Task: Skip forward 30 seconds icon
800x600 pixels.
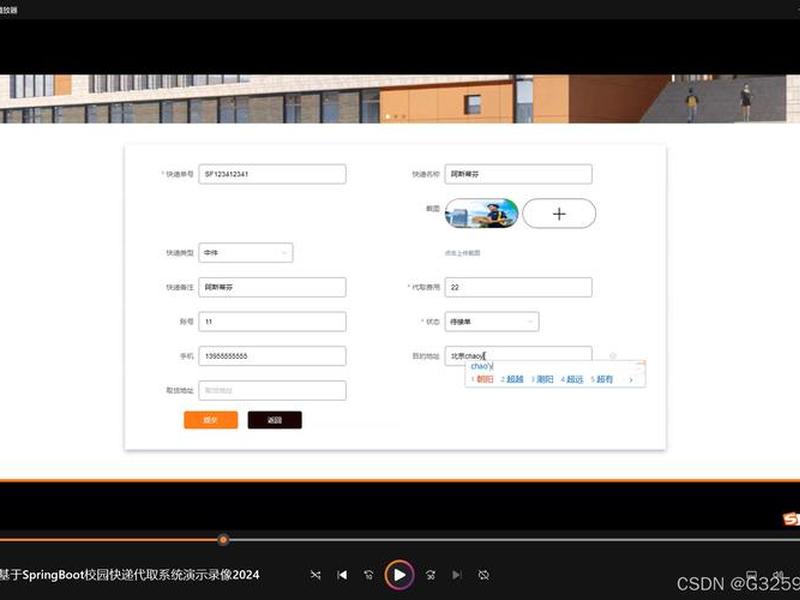Action: (x=431, y=575)
